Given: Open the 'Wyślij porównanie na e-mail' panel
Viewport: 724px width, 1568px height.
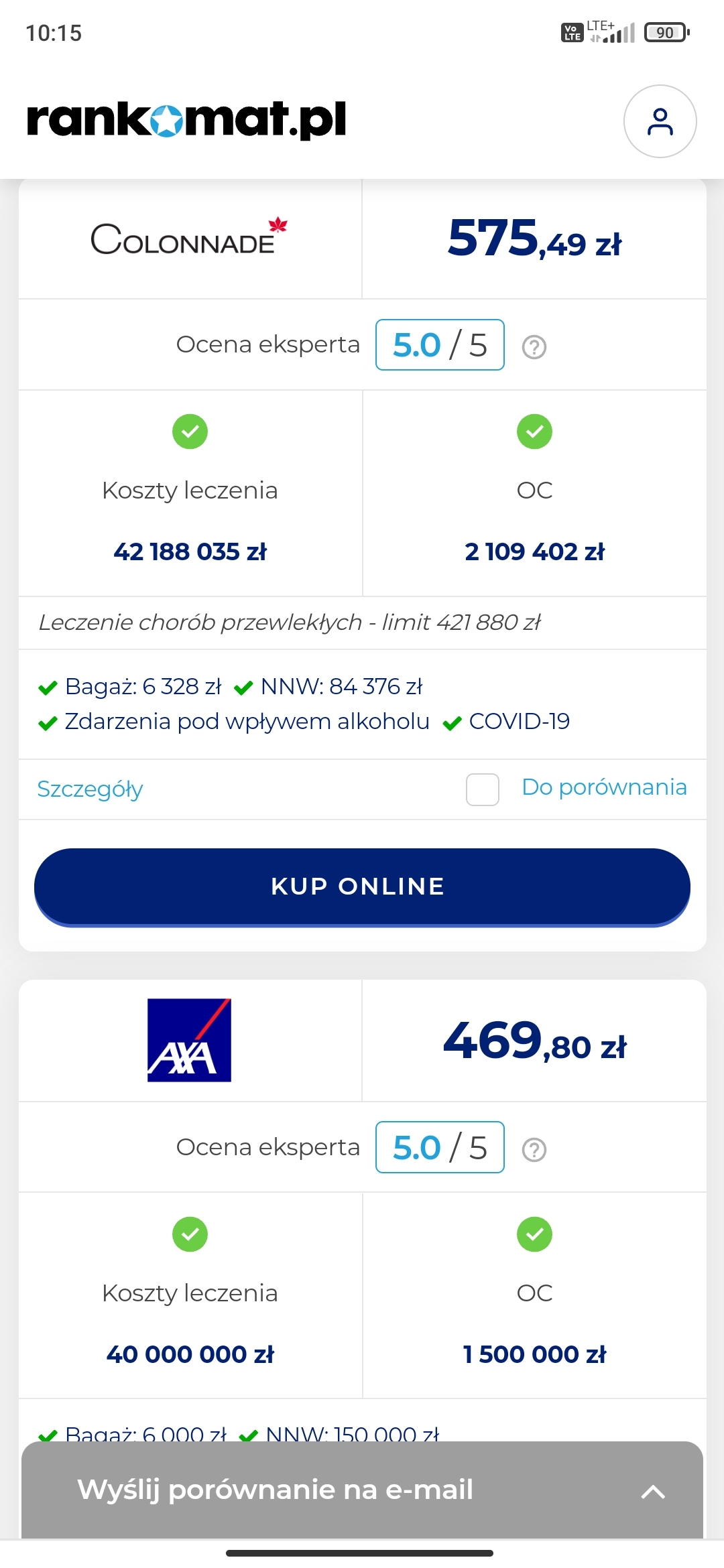Looking at the screenshot, I should click(275, 1490).
